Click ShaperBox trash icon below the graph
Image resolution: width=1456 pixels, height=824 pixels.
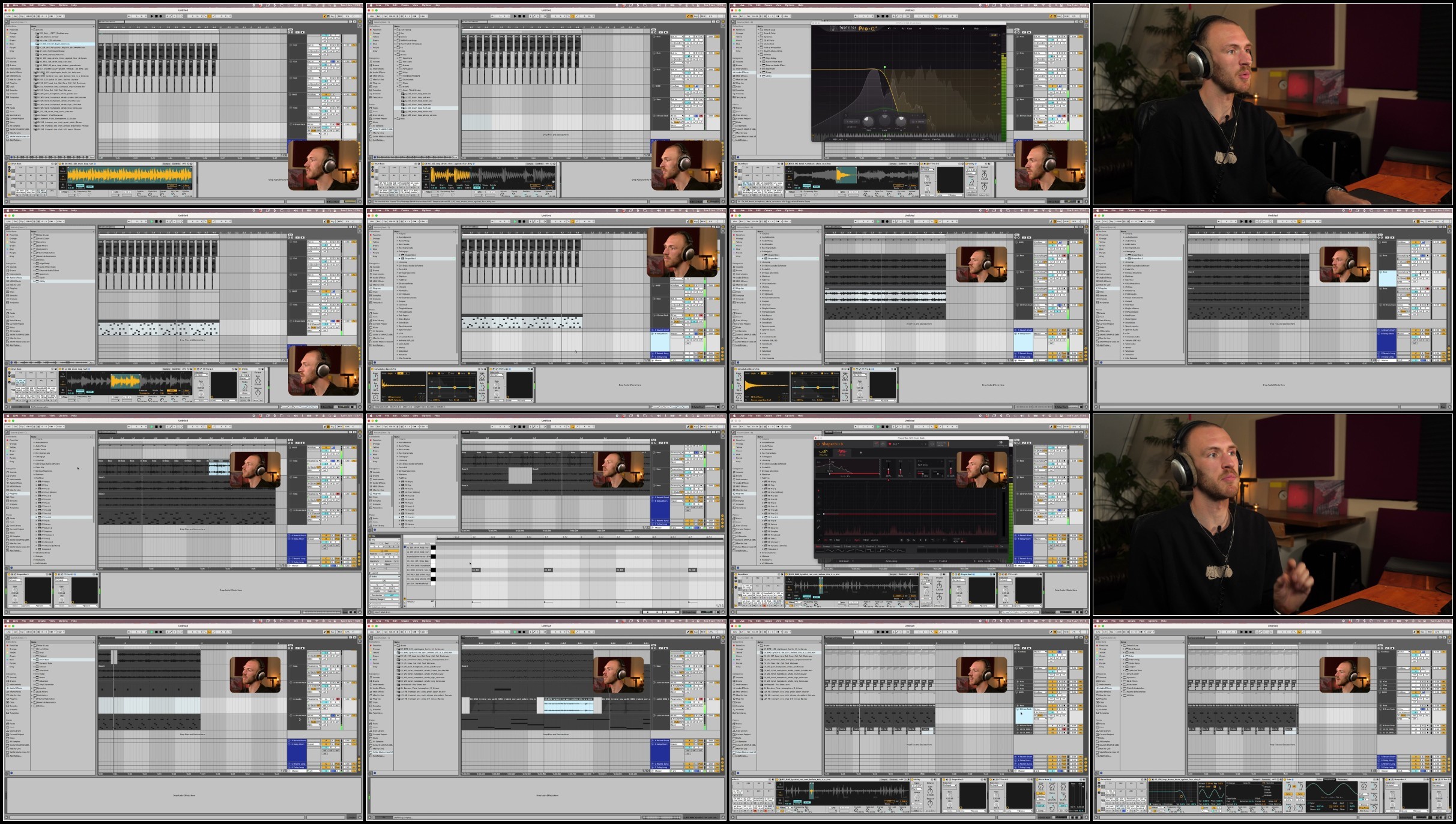tap(901, 540)
